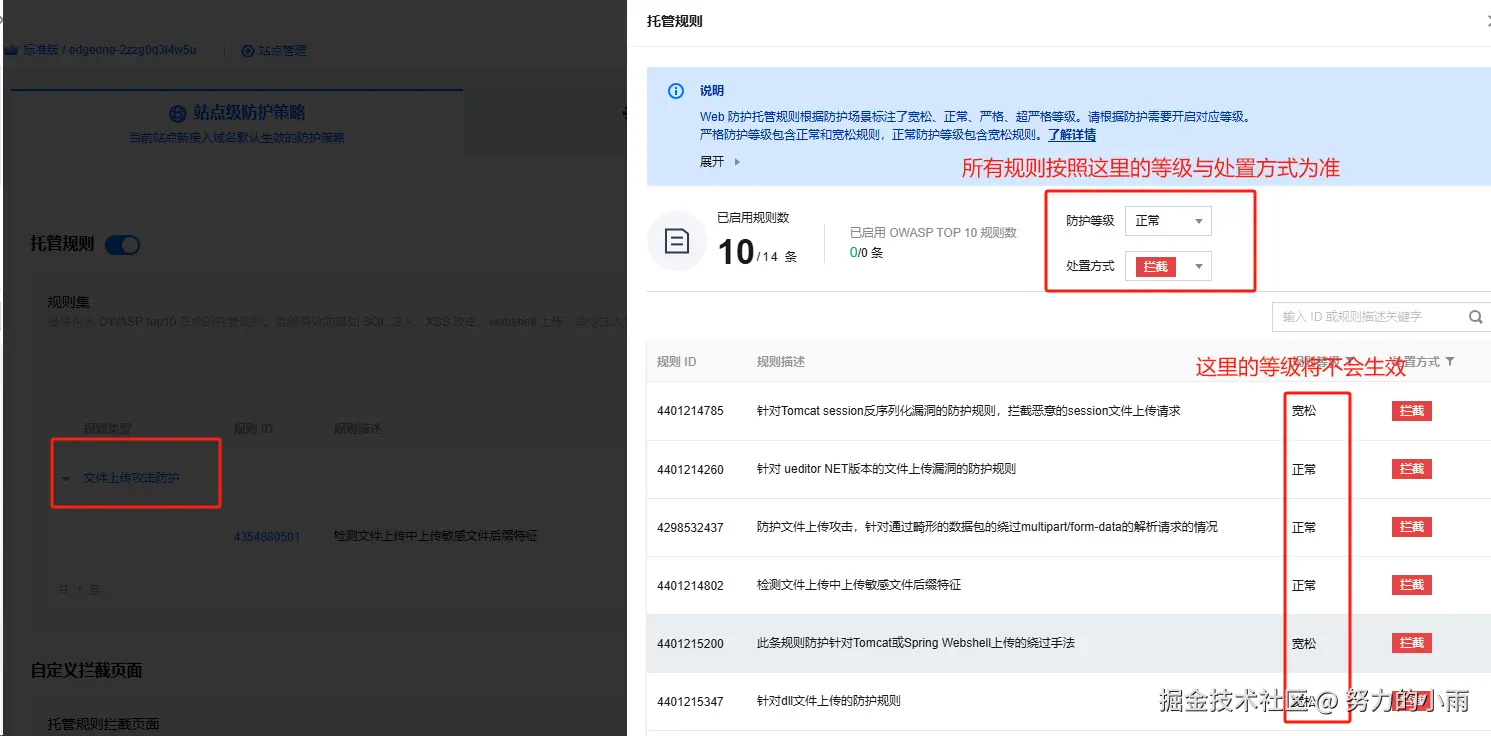Click 拦截 button for rule 4401214802

click(x=1411, y=585)
